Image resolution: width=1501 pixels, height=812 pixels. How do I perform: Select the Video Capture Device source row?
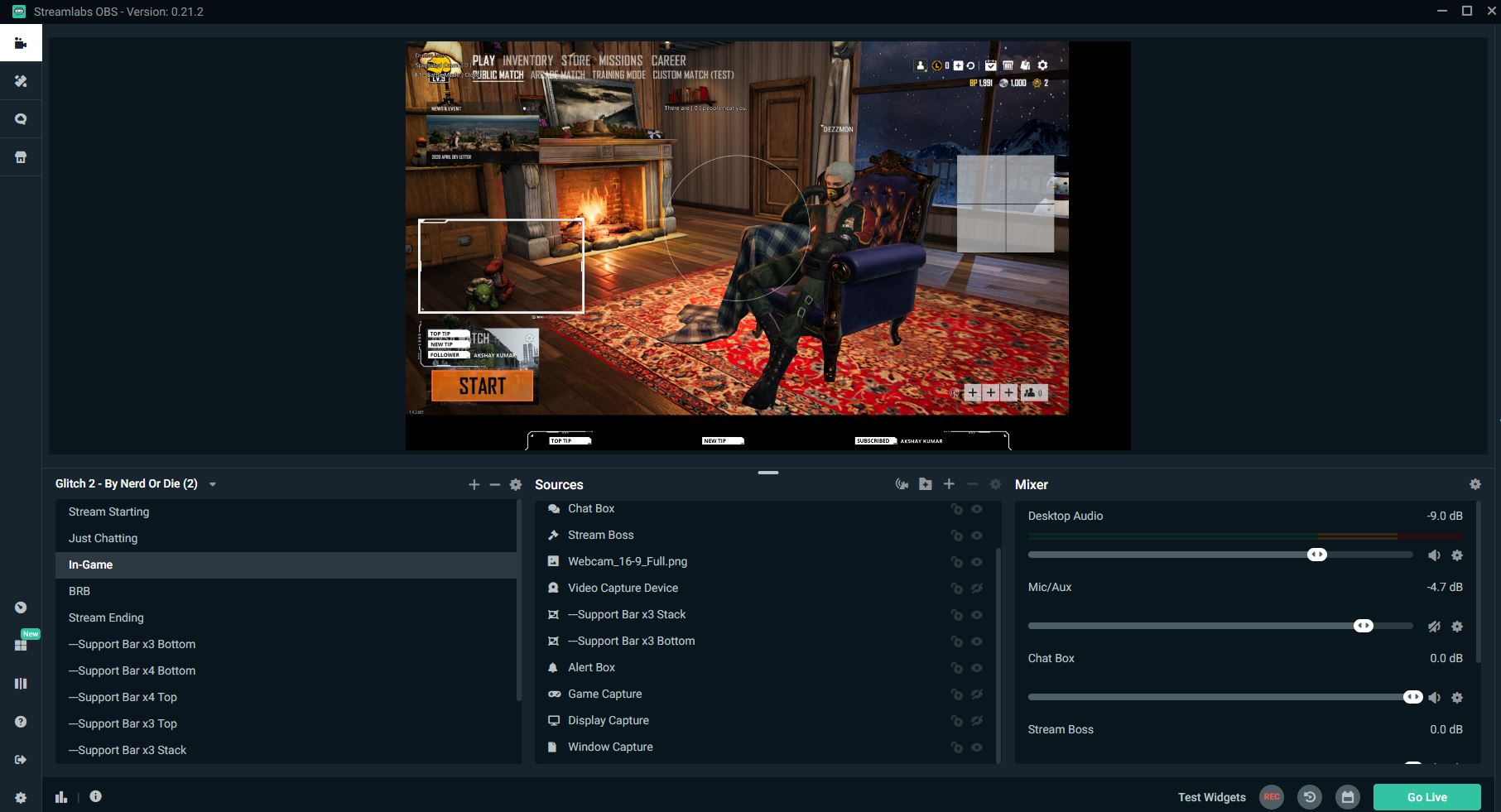click(766, 588)
